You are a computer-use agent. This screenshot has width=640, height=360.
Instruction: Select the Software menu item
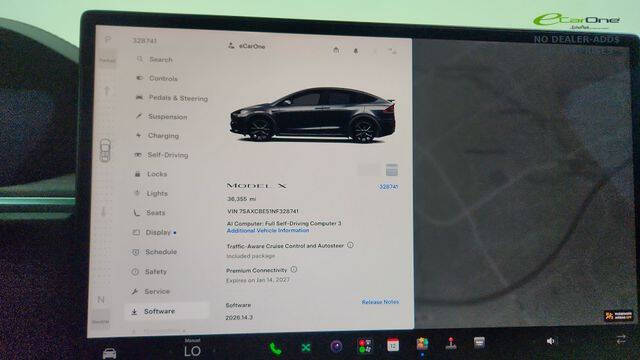point(167,311)
